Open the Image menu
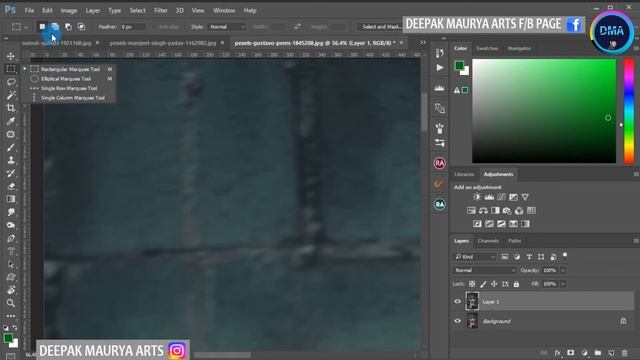 pos(69,11)
